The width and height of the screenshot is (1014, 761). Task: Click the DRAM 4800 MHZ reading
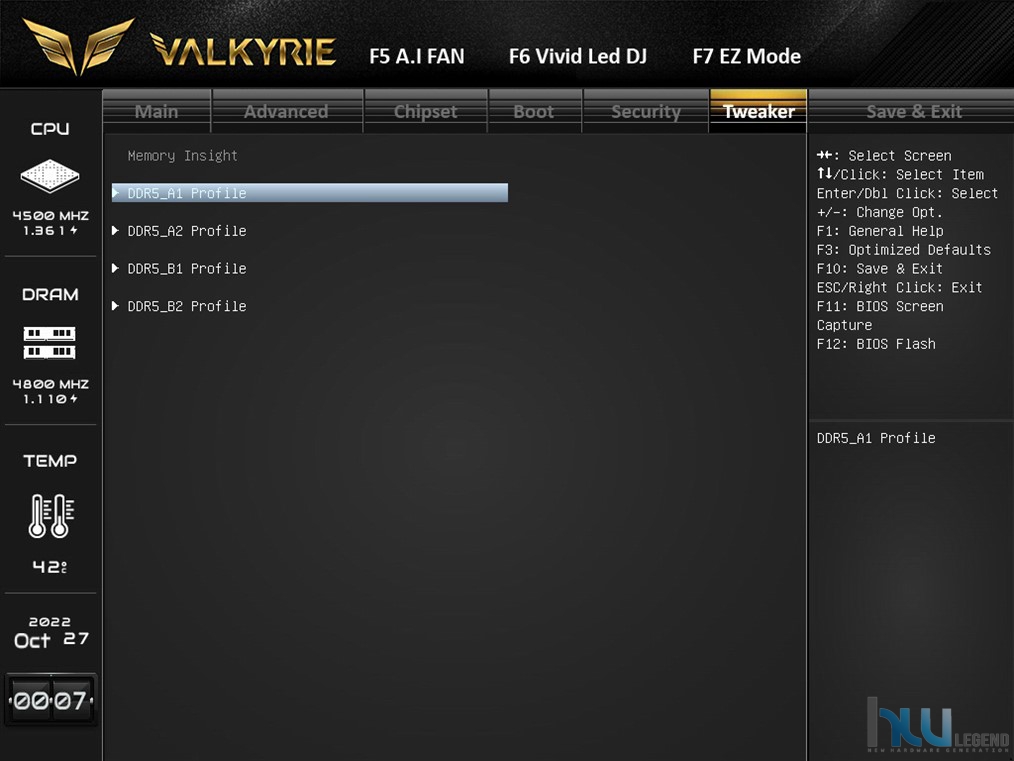pyautogui.click(x=50, y=383)
